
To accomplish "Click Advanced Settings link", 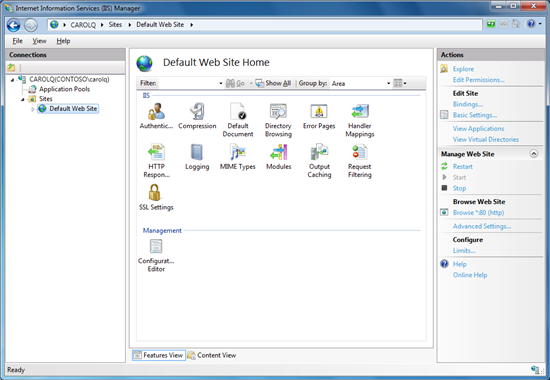I will tap(482, 226).
